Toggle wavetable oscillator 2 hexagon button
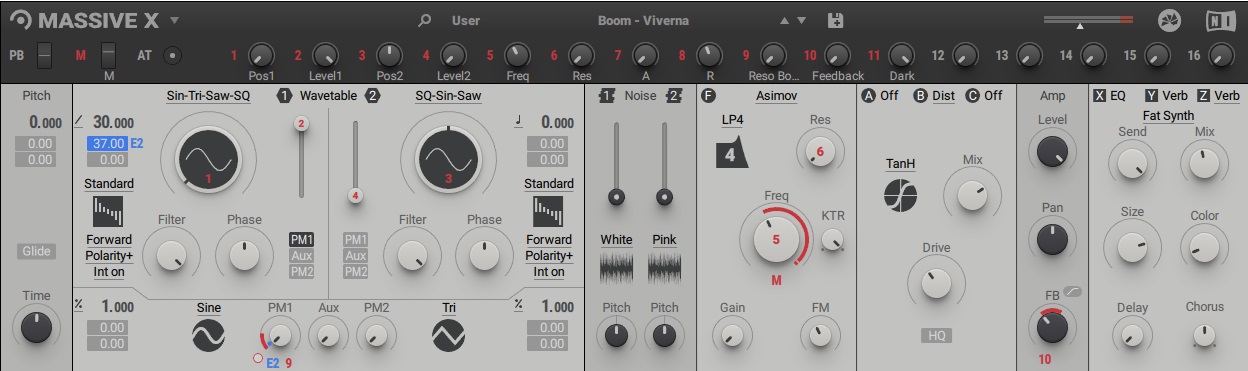1248x371 pixels. click(372, 96)
